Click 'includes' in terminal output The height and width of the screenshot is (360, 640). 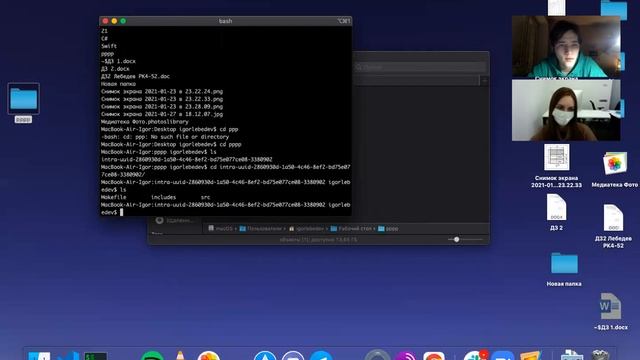point(163,197)
